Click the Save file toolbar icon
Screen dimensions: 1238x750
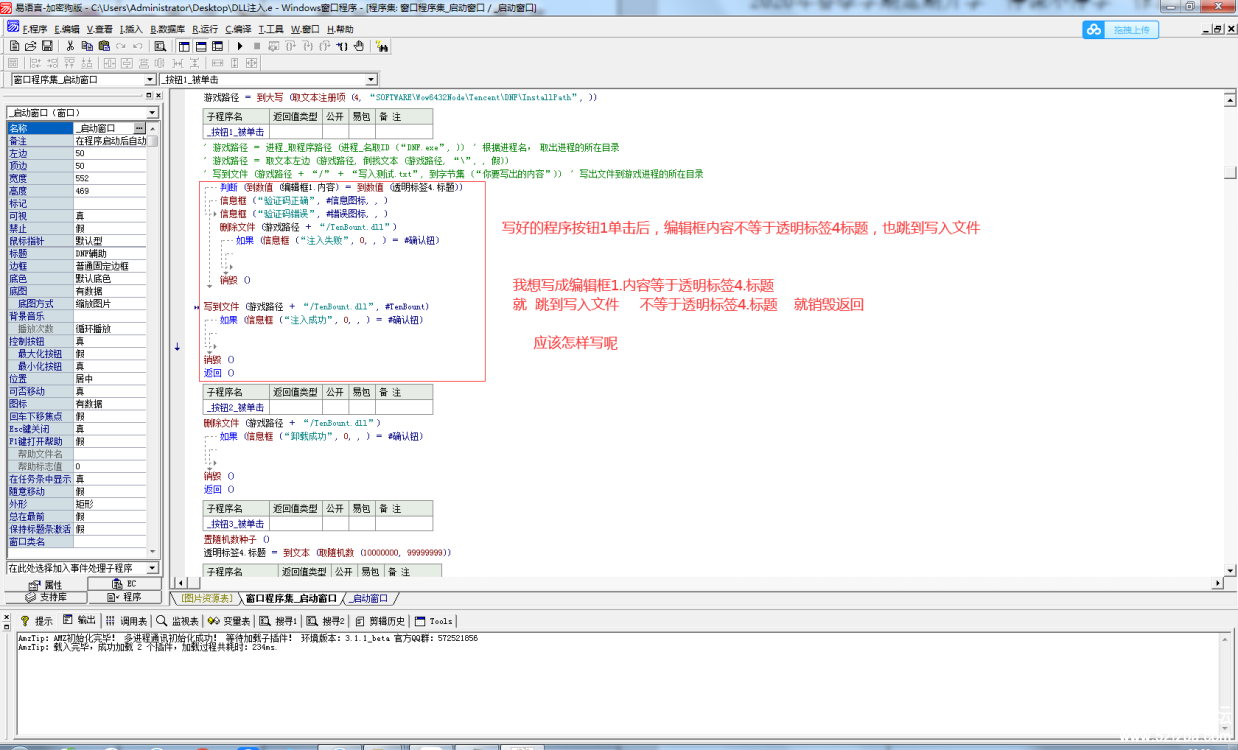pos(46,46)
